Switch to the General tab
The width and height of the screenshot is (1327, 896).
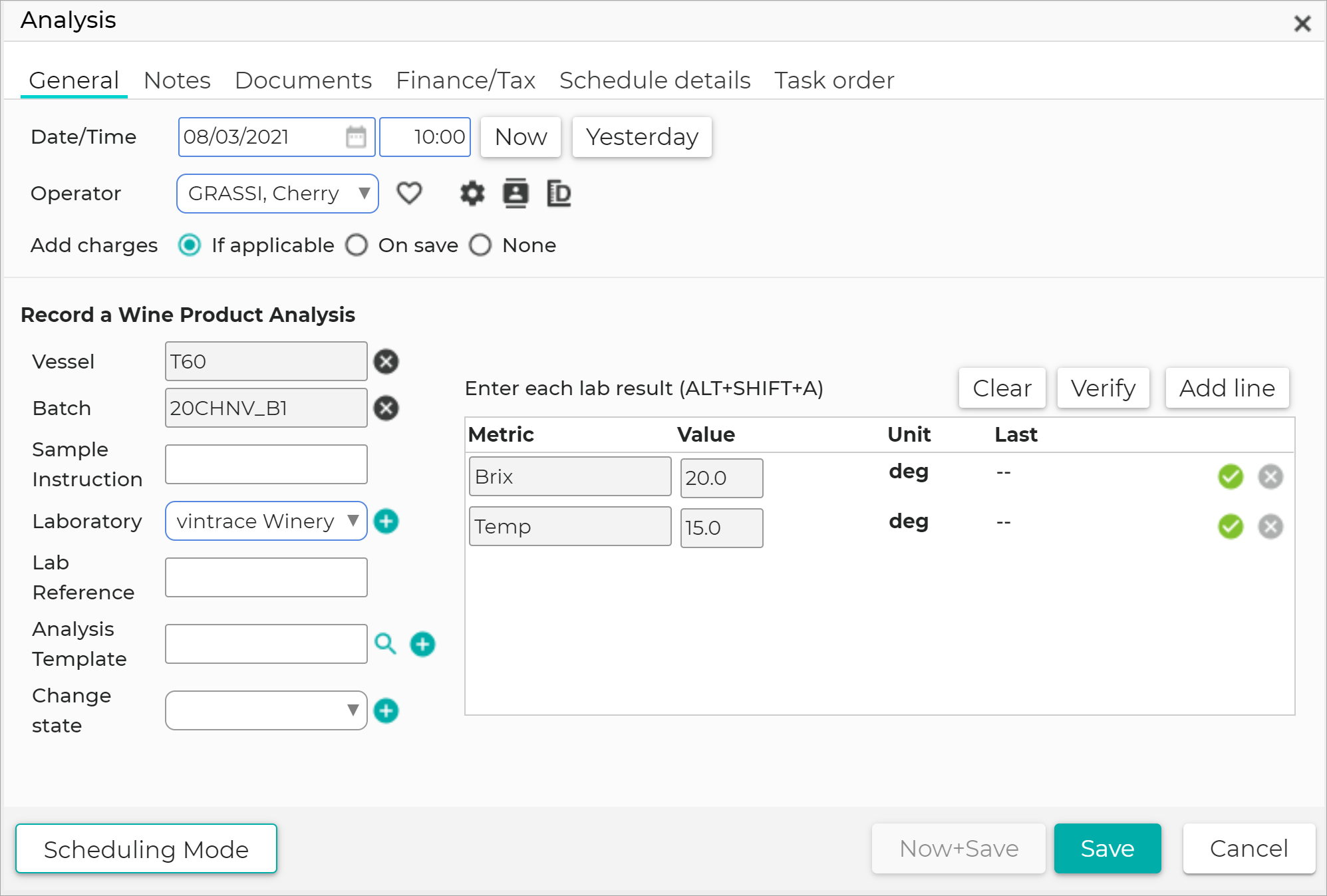click(74, 80)
